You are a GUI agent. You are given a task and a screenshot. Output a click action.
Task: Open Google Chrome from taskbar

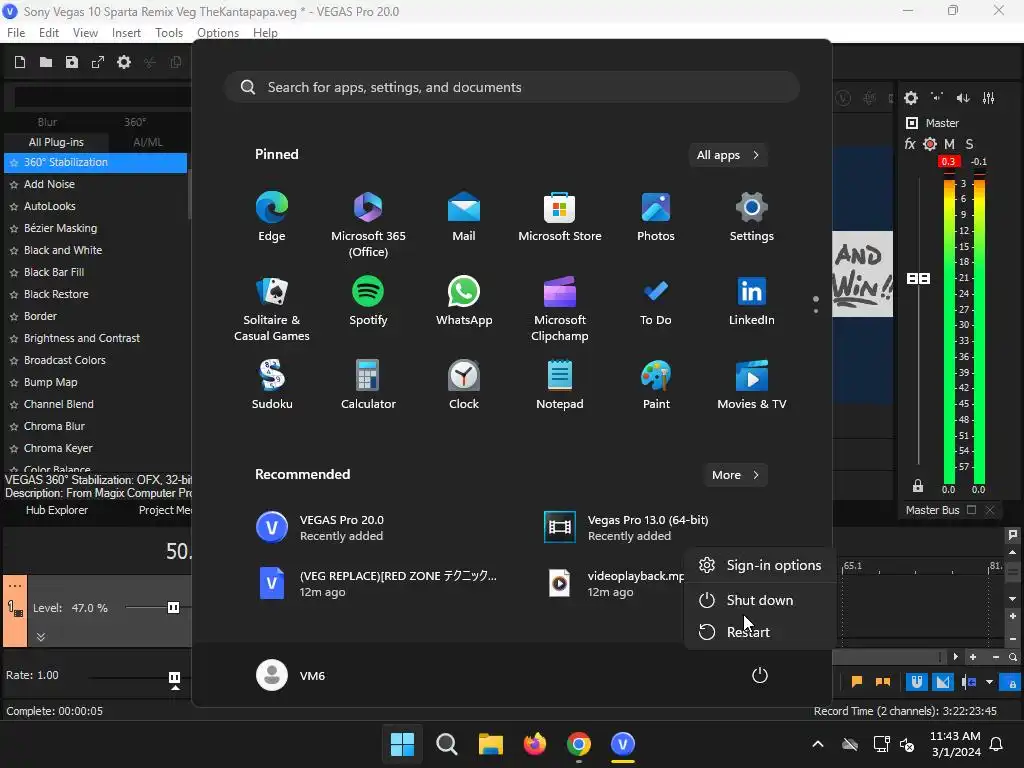pyautogui.click(x=579, y=744)
